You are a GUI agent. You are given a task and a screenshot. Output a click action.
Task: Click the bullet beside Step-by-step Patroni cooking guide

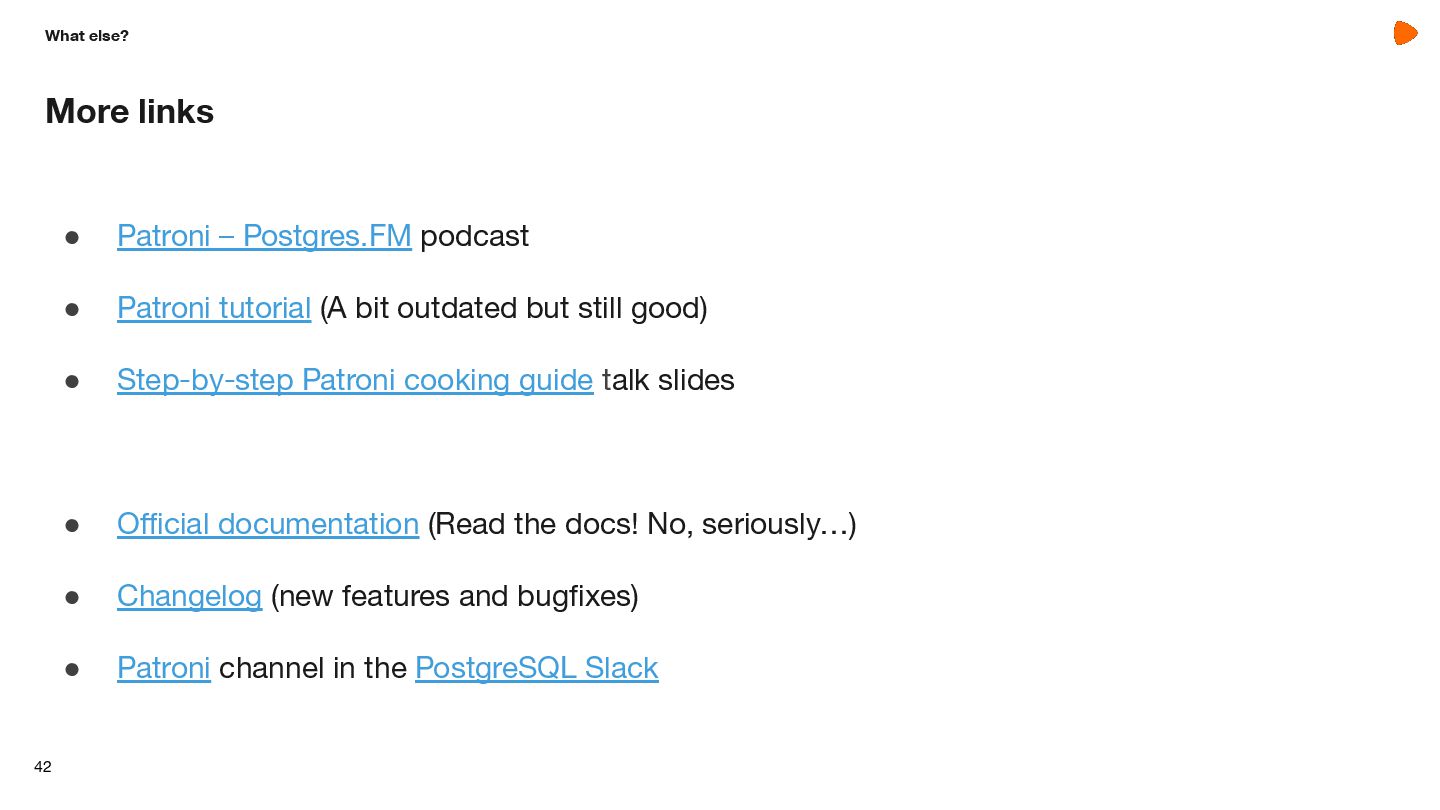(72, 381)
